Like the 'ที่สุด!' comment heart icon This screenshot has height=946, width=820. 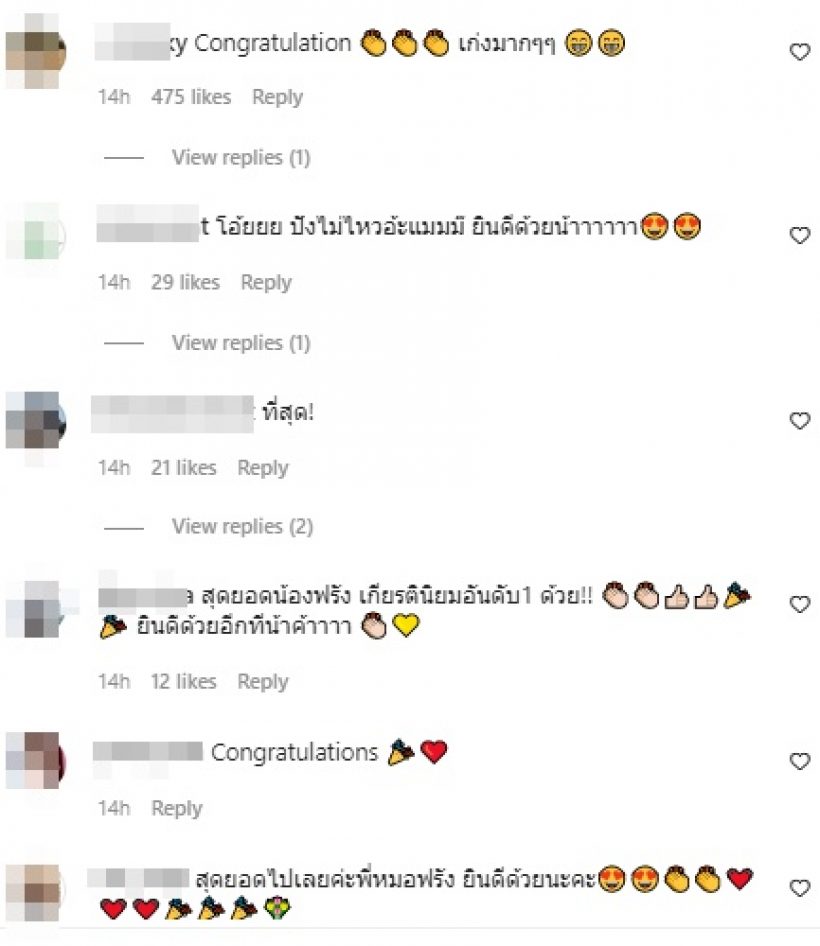[x=799, y=421]
